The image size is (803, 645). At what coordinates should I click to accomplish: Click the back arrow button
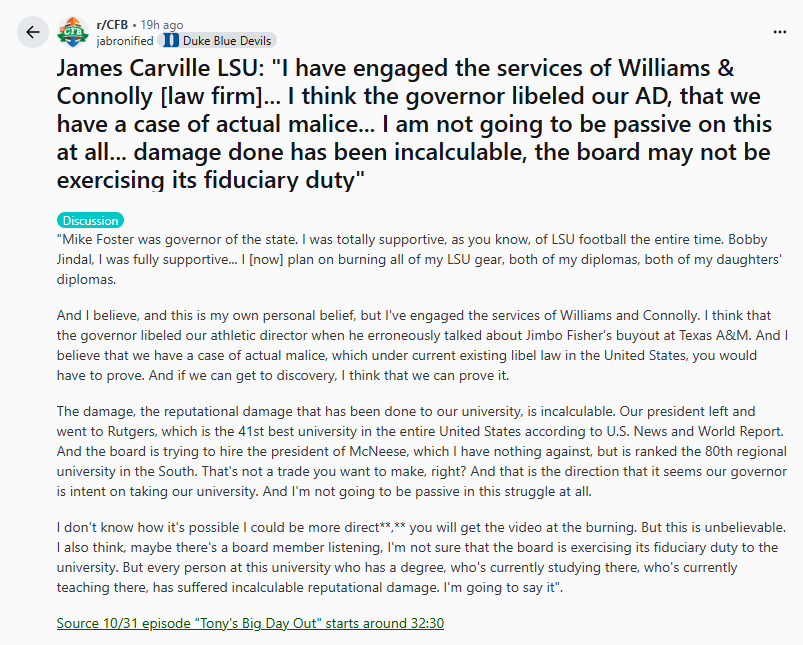tap(33, 32)
